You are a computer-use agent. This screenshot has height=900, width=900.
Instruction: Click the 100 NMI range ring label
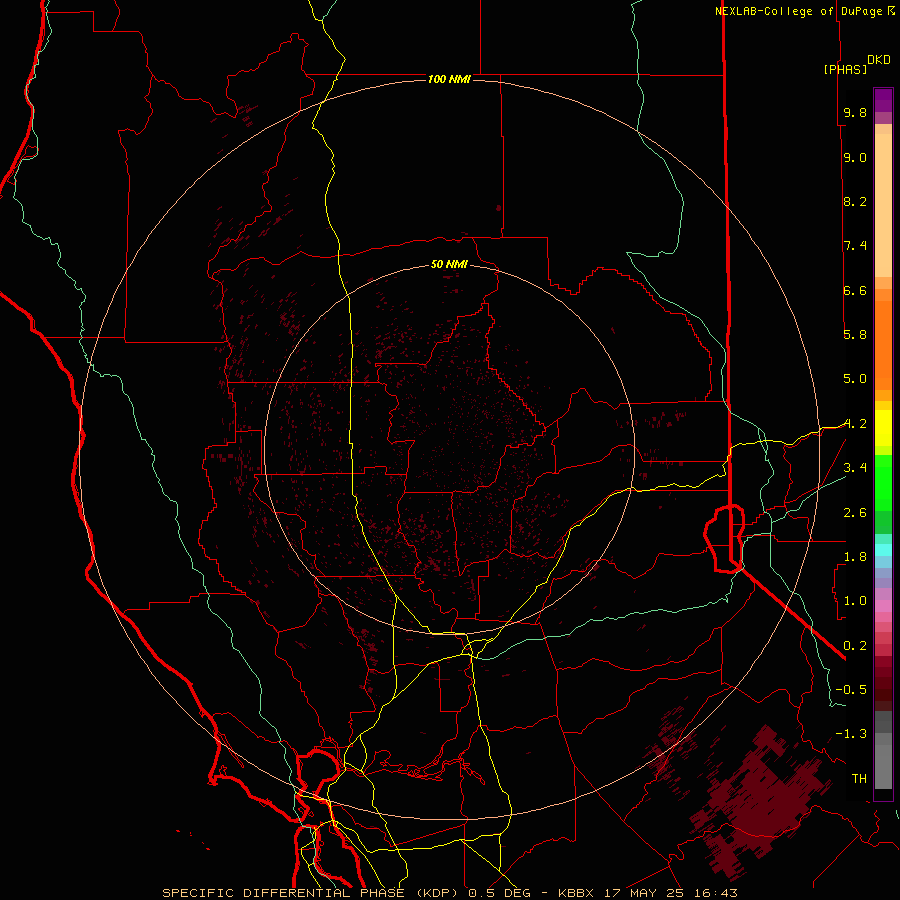[x=449, y=79]
